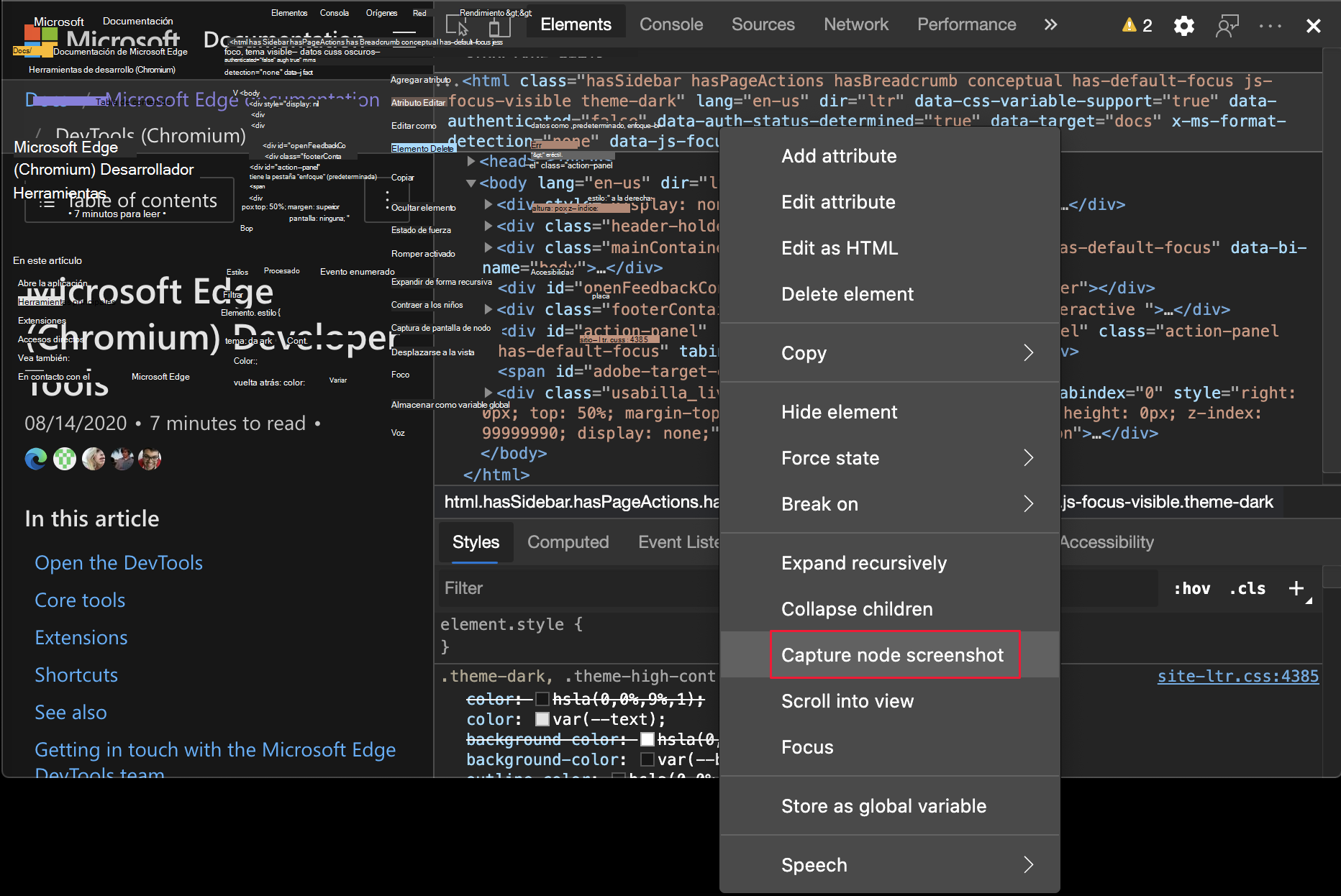
Task: Open the customize DevTools ellipsis menu
Action: (x=1270, y=26)
